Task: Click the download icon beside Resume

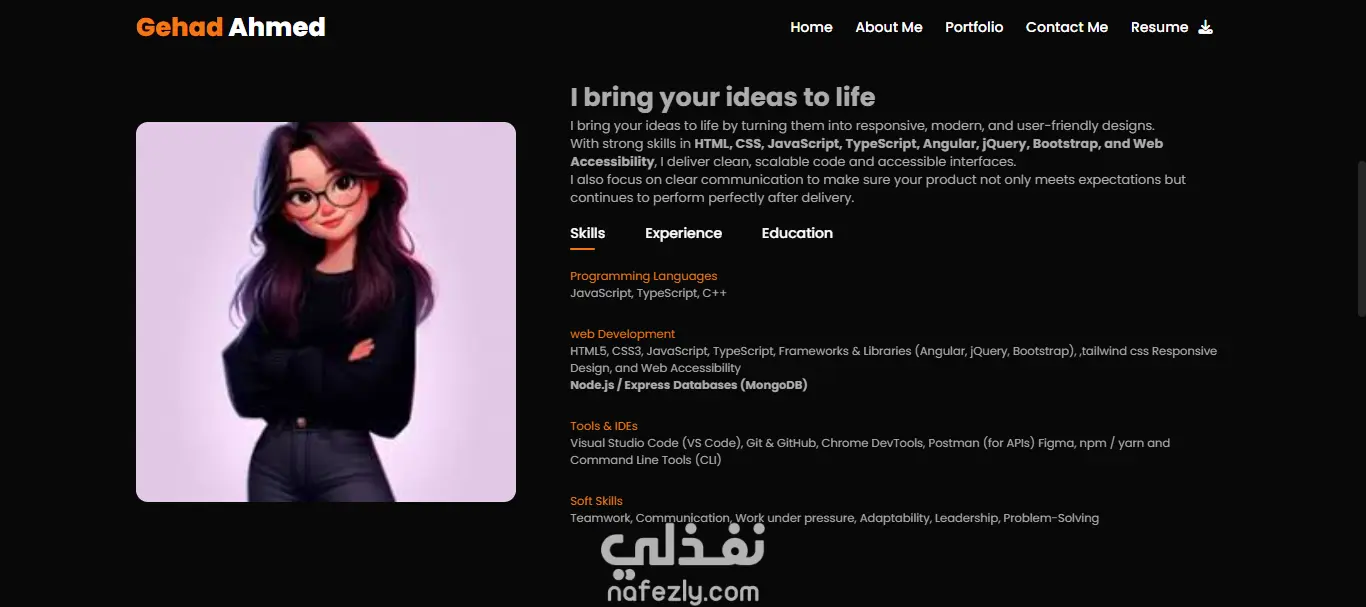Action: [x=1205, y=27]
